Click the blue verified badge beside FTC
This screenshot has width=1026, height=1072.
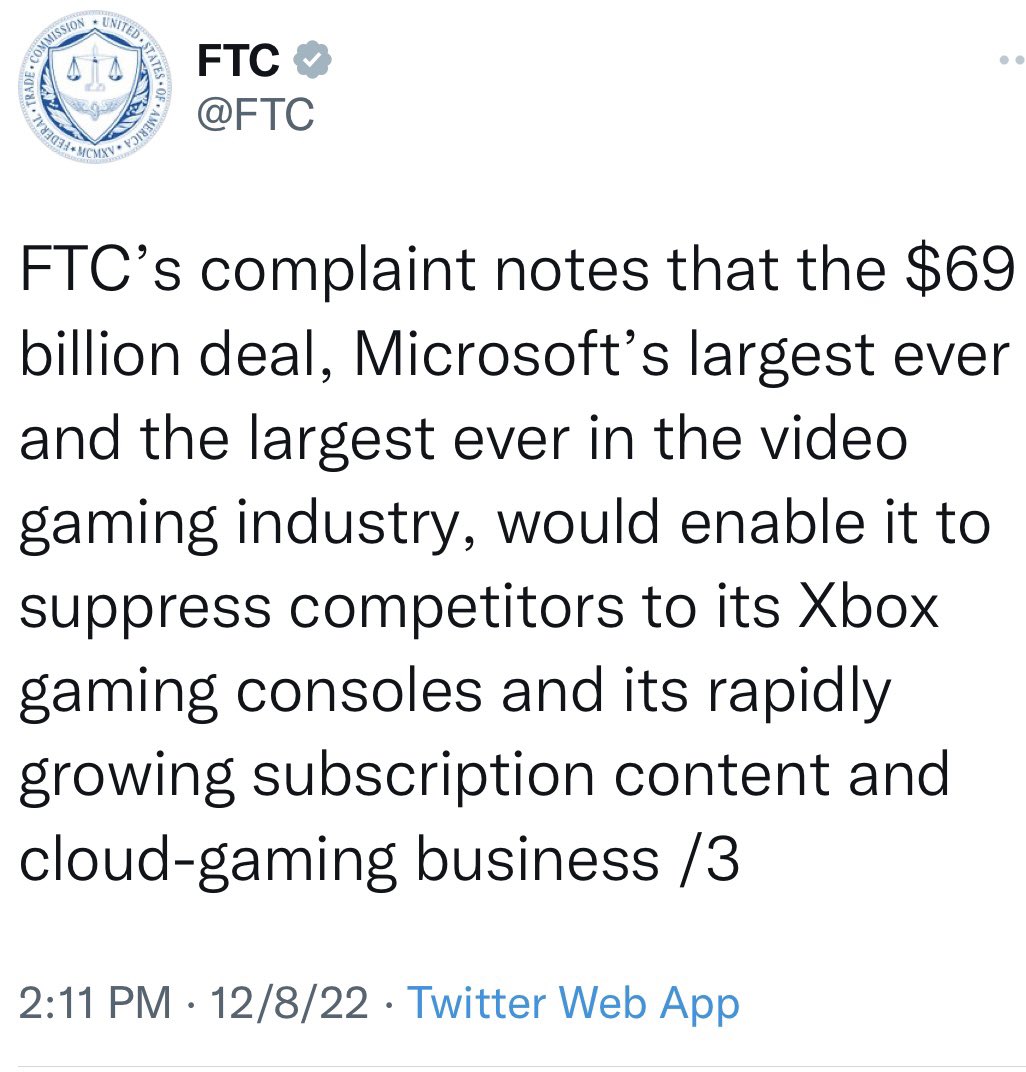click(x=312, y=60)
